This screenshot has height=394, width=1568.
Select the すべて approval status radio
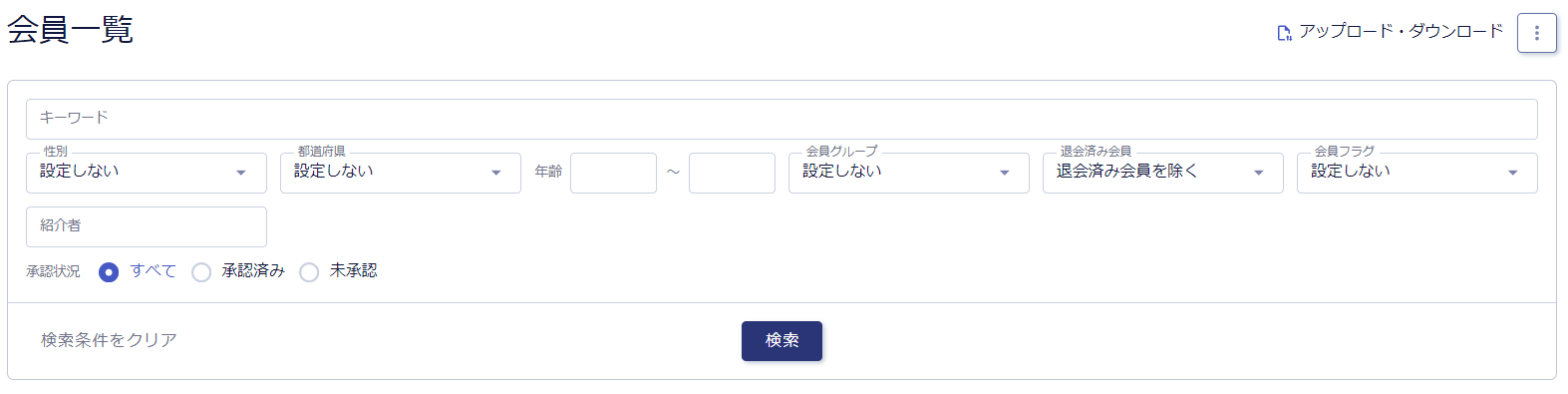click(x=109, y=272)
